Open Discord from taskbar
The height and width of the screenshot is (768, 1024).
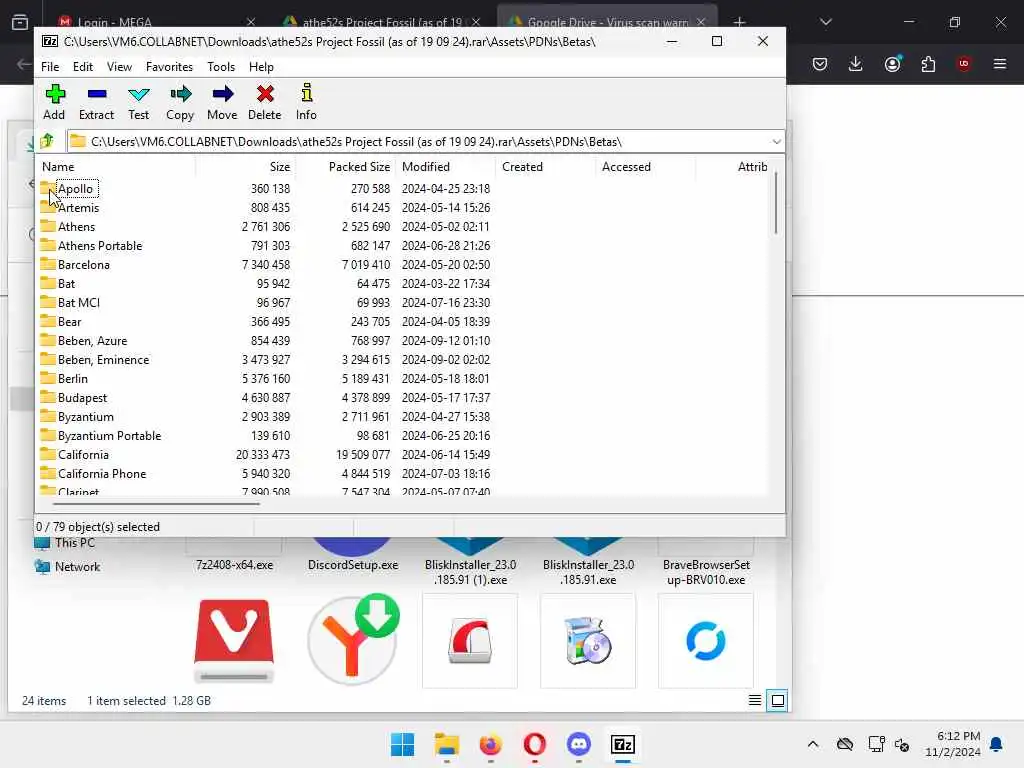(x=579, y=744)
